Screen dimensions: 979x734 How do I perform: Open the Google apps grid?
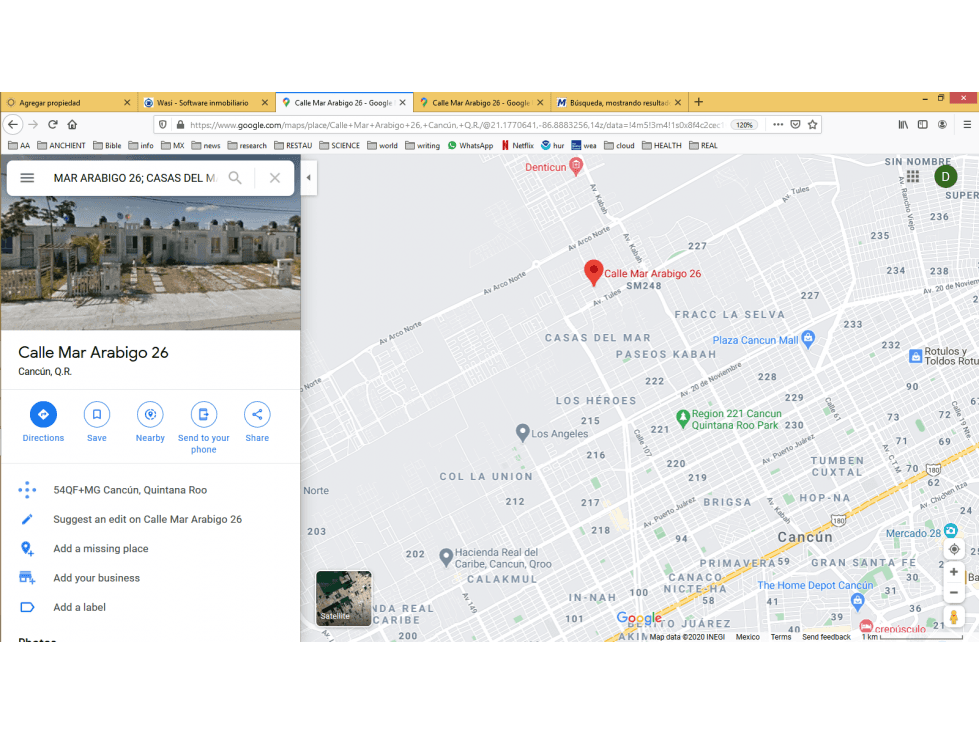pos(913,177)
